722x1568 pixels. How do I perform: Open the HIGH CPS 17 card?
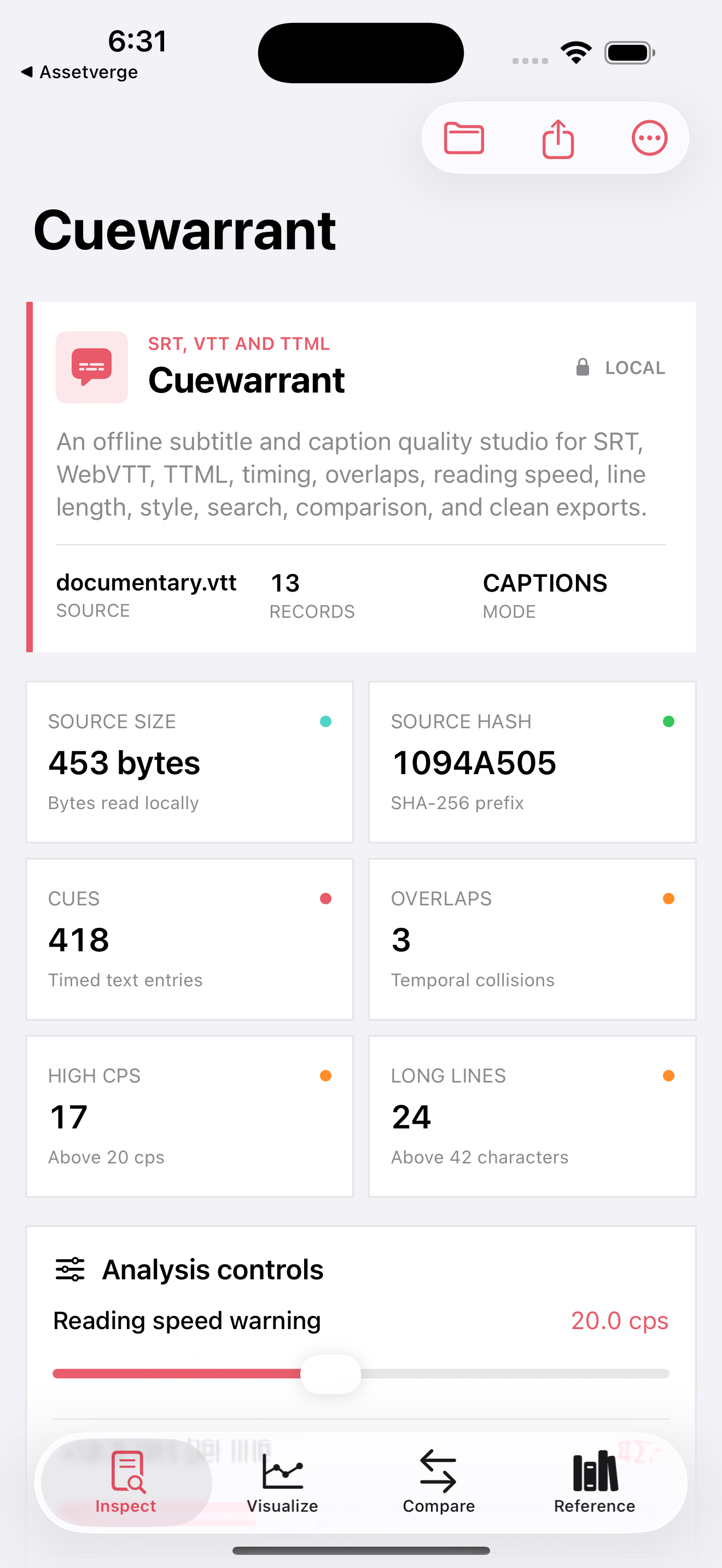click(189, 1116)
